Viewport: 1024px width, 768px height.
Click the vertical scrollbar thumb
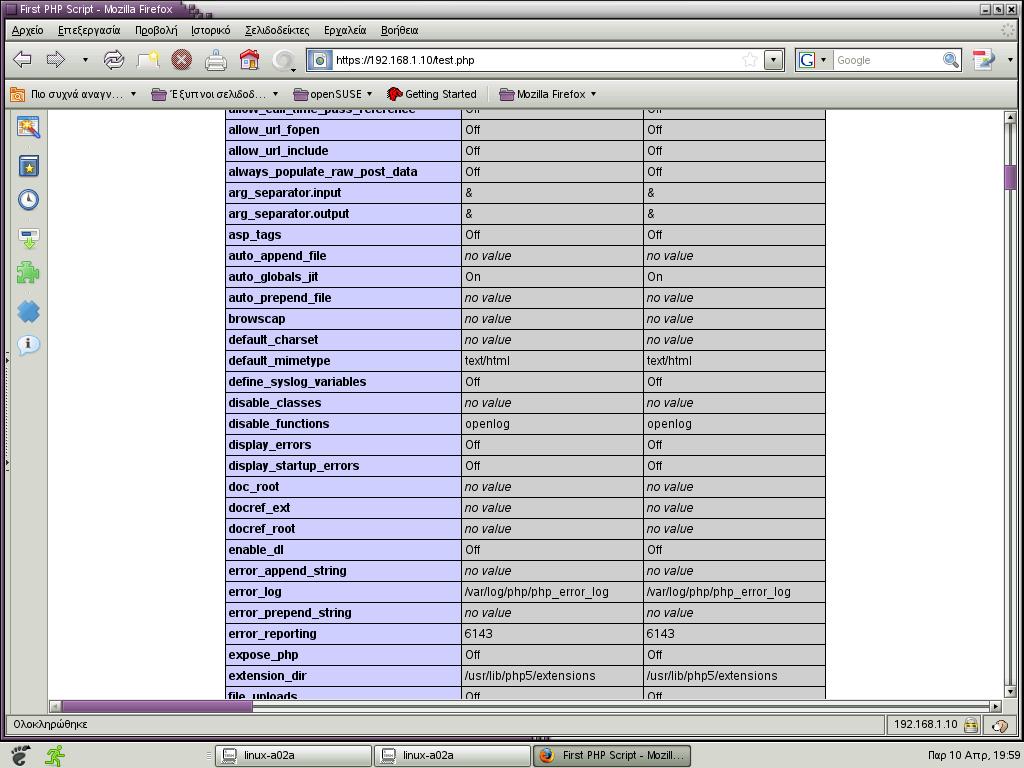[1010, 177]
